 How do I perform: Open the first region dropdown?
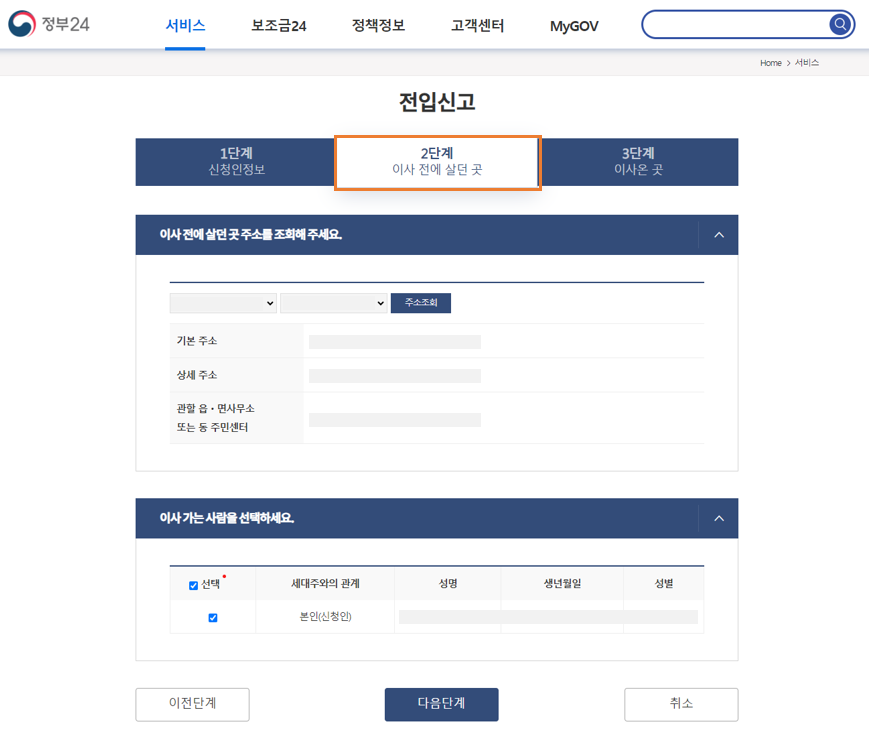coord(222,302)
